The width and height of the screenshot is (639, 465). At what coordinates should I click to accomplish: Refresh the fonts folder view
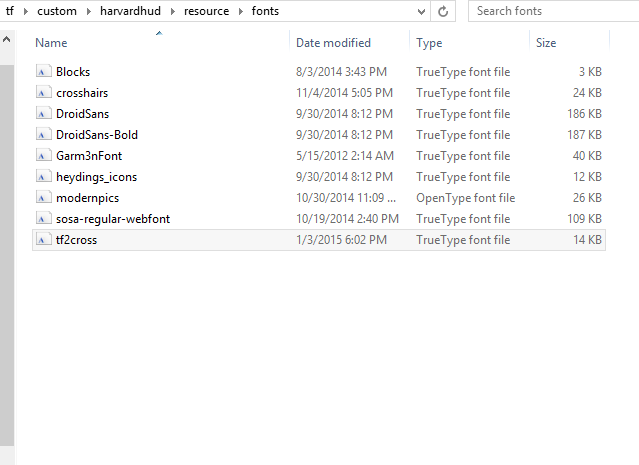point(443,11)
